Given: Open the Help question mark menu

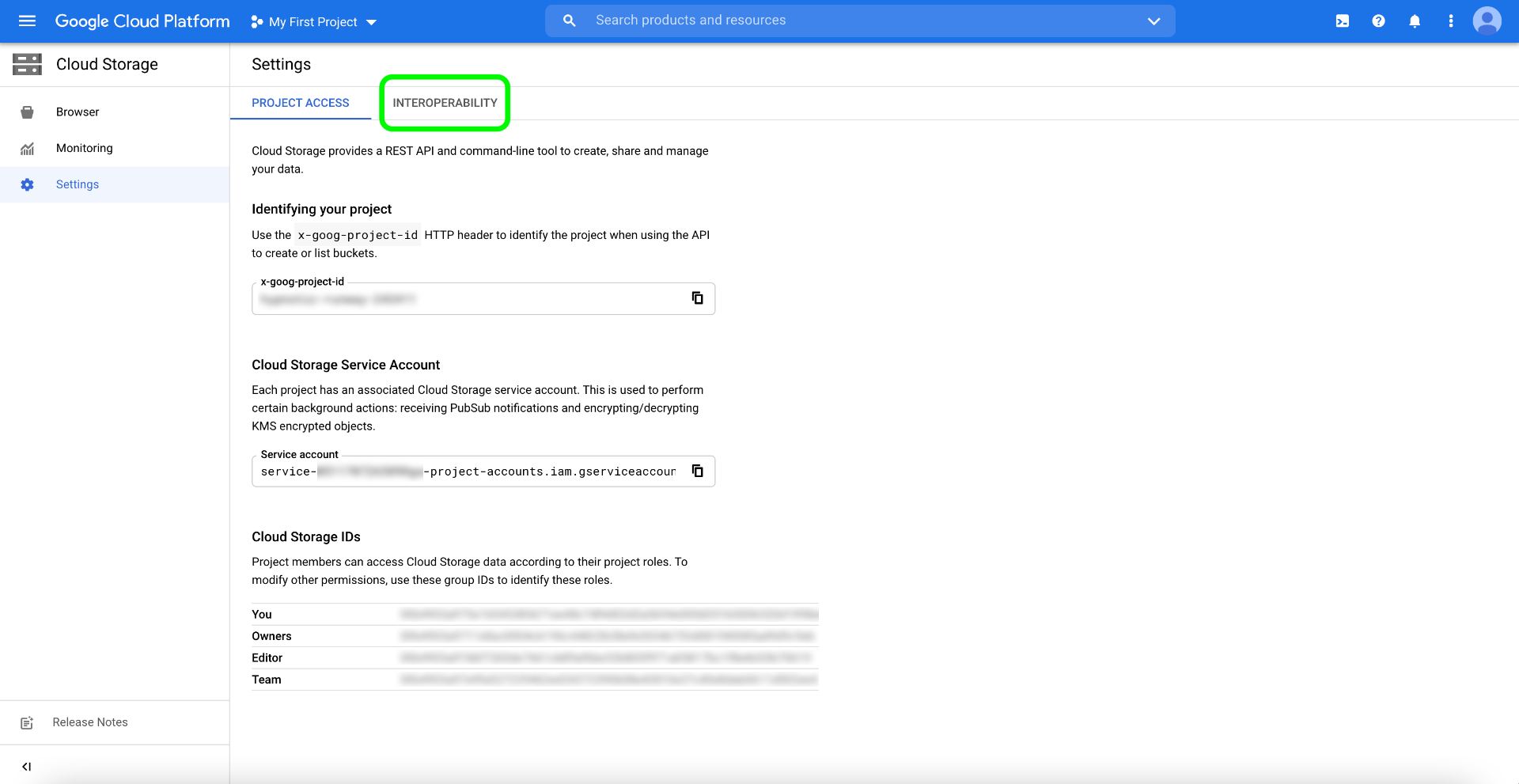Looking at the screenshot, I should (x=1379, y=21).
